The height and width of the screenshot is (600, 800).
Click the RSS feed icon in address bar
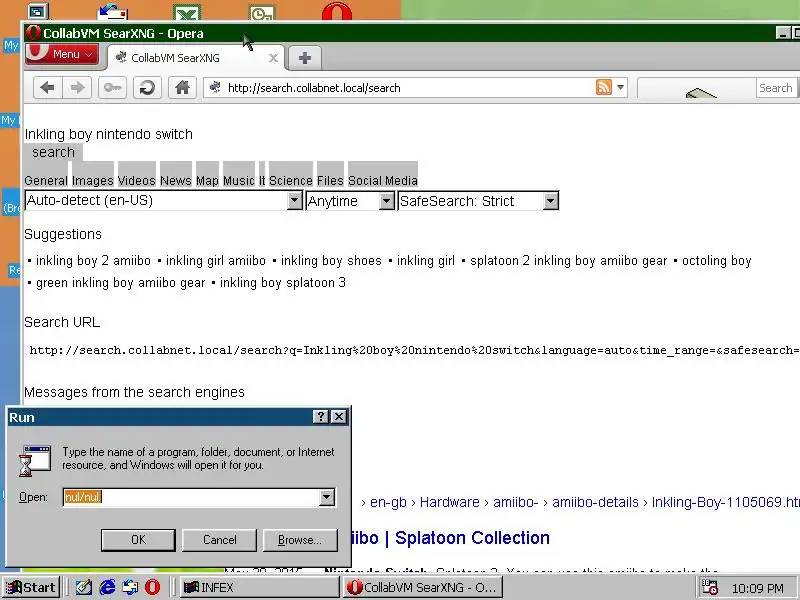[604, 87]
